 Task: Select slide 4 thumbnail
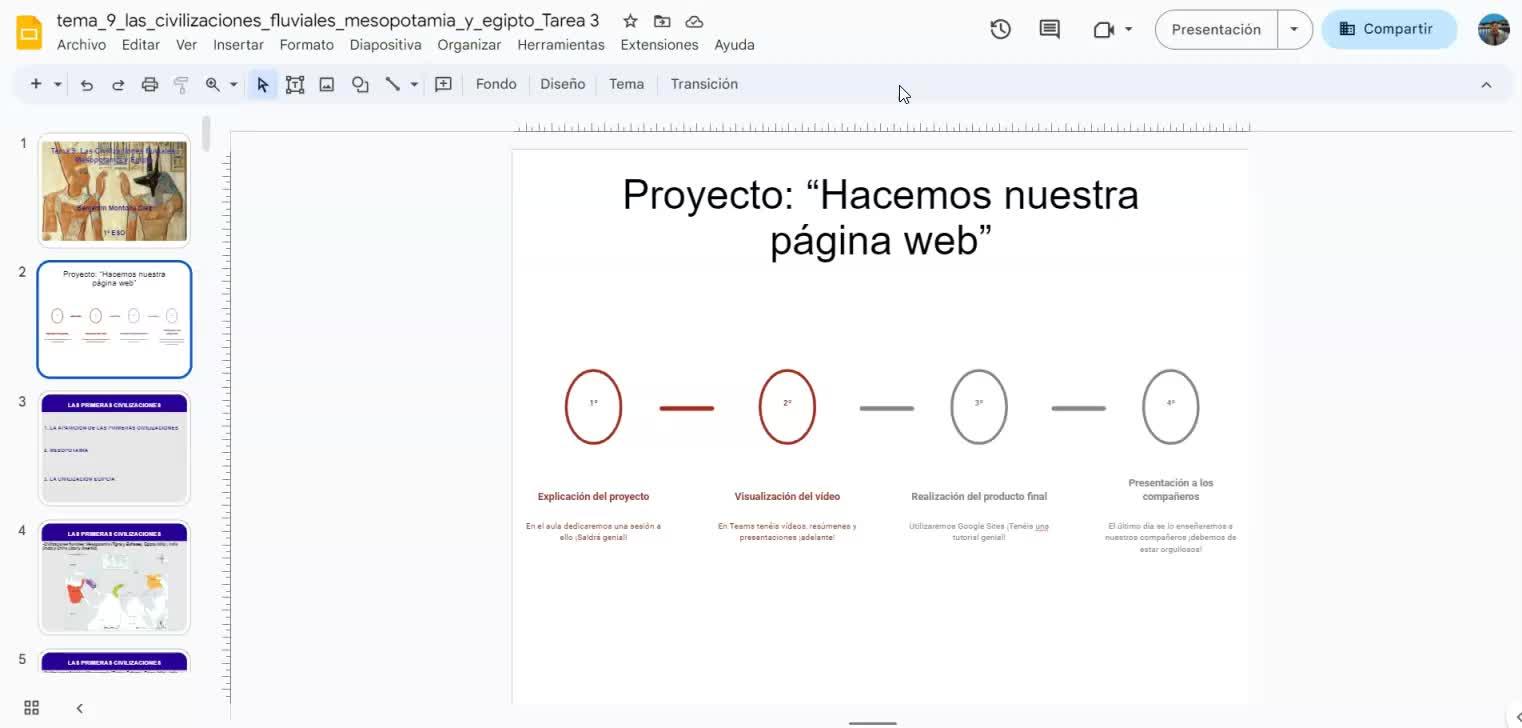114,577
